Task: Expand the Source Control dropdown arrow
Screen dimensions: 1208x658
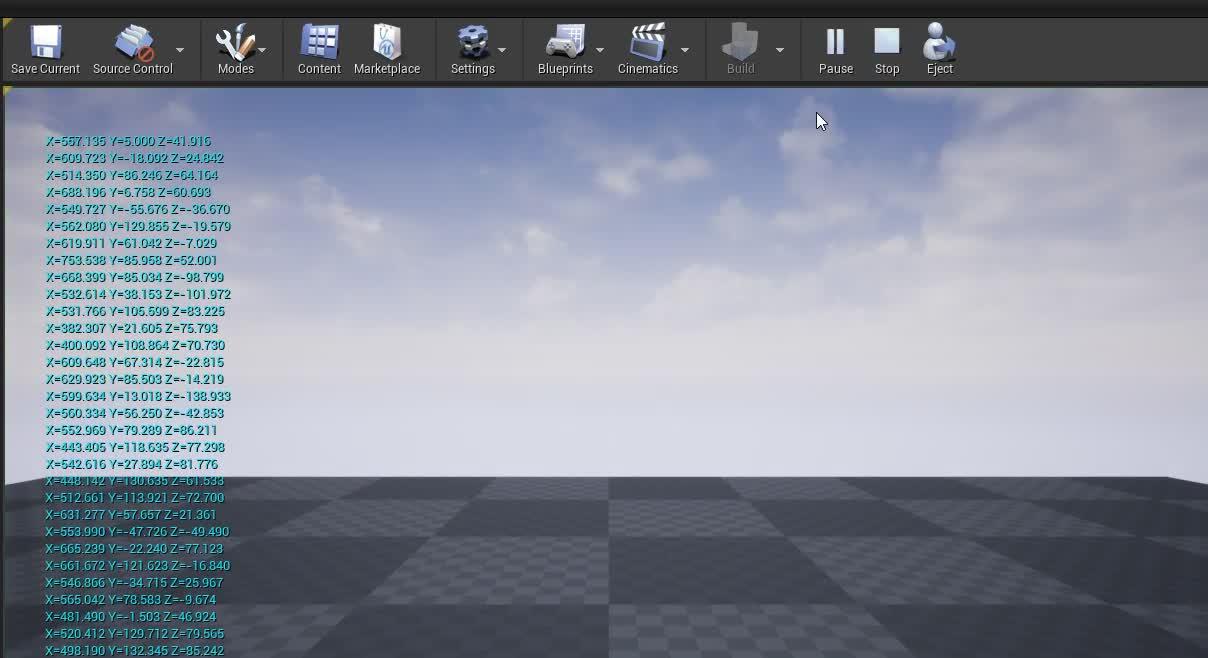Action: [179, 49]
